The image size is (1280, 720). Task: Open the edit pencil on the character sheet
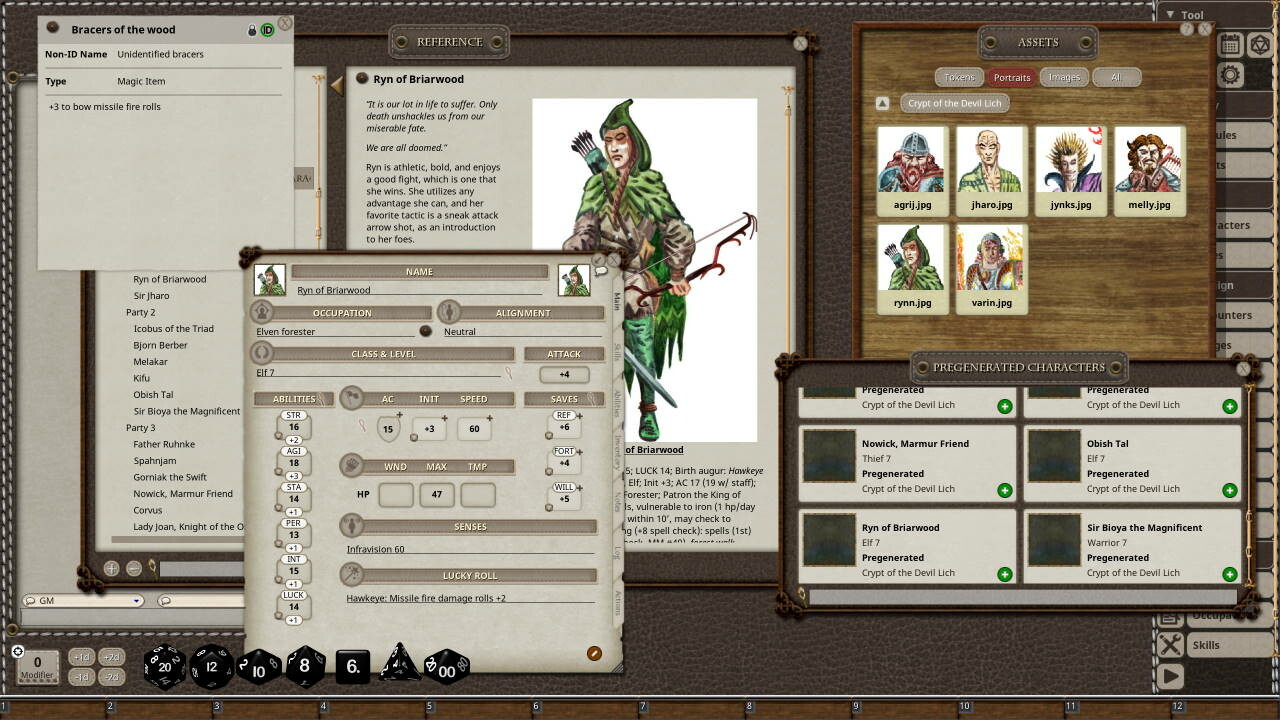[594, 653]
